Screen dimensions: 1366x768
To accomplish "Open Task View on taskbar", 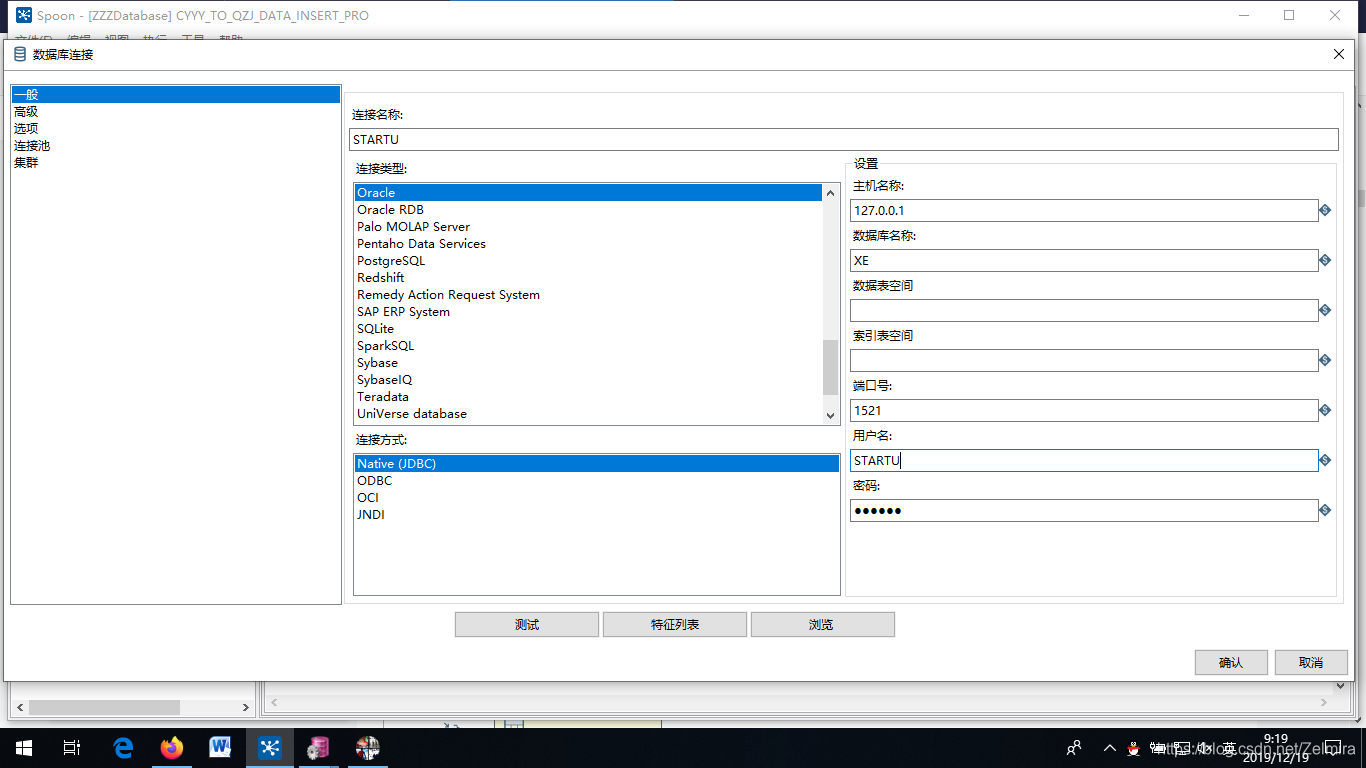I will (72, 748).
